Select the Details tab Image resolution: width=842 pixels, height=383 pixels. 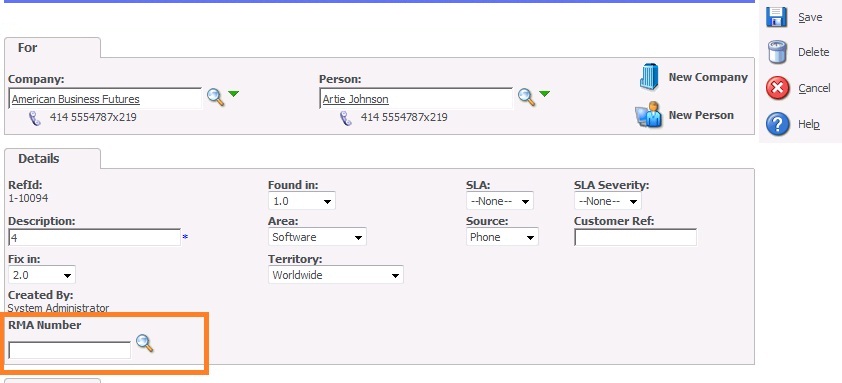pos(52,158)
